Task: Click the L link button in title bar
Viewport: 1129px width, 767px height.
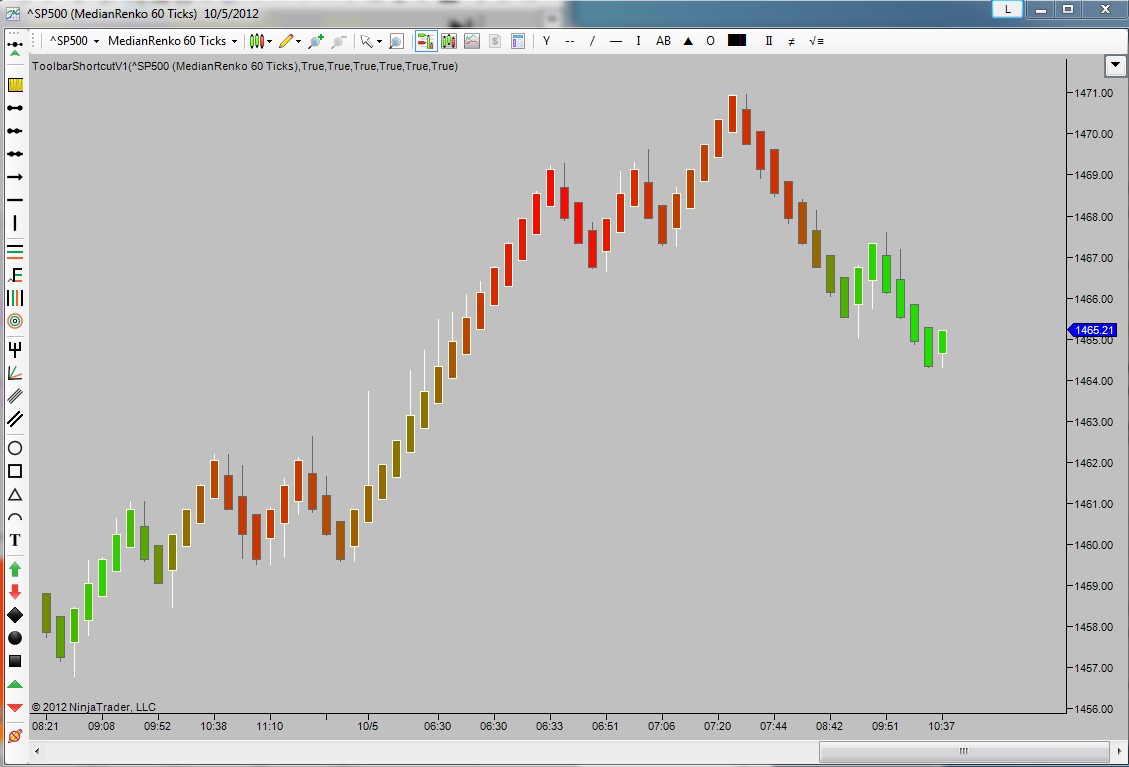Action: click(1007, 9)
